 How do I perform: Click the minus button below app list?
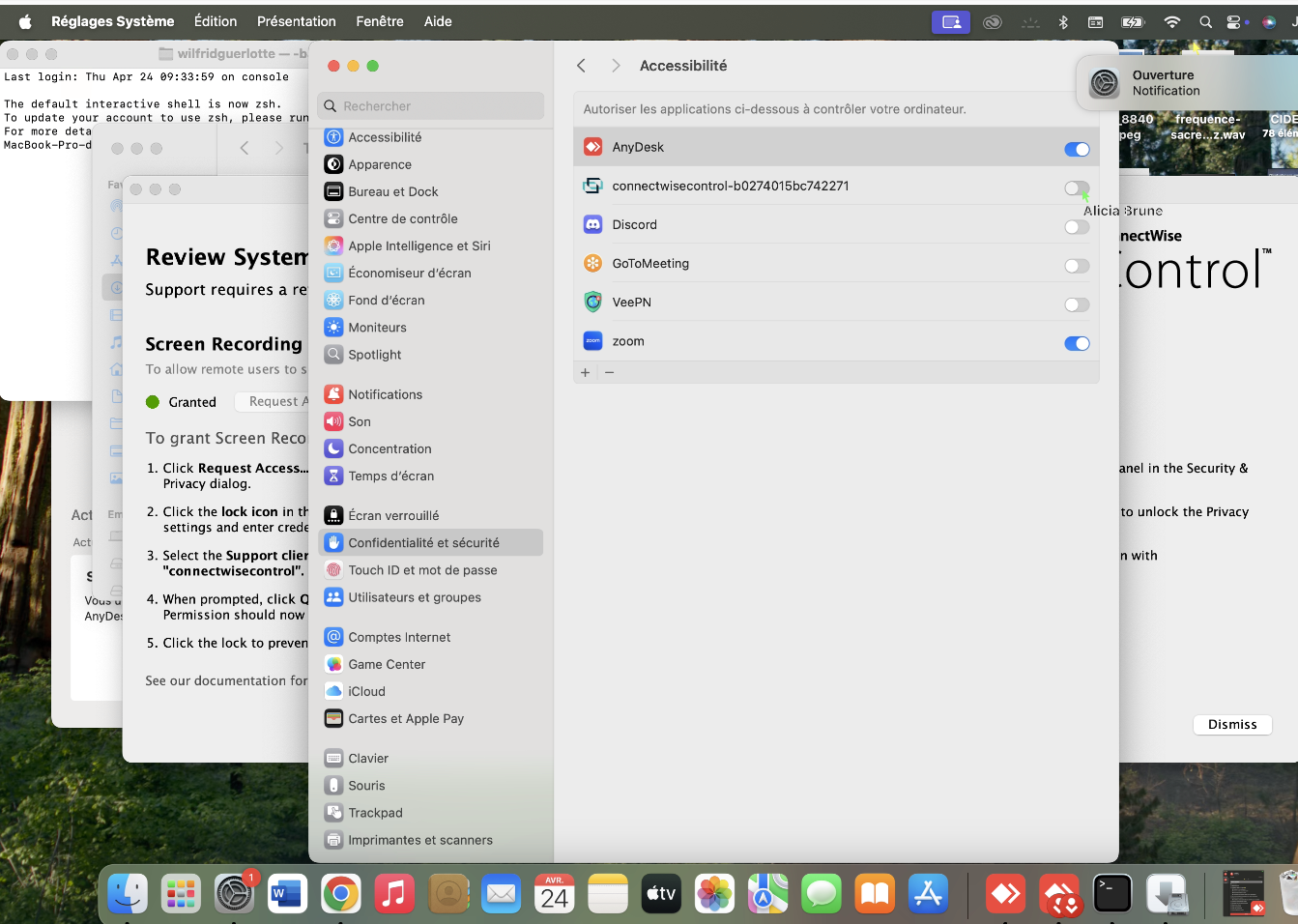[609, 372]
